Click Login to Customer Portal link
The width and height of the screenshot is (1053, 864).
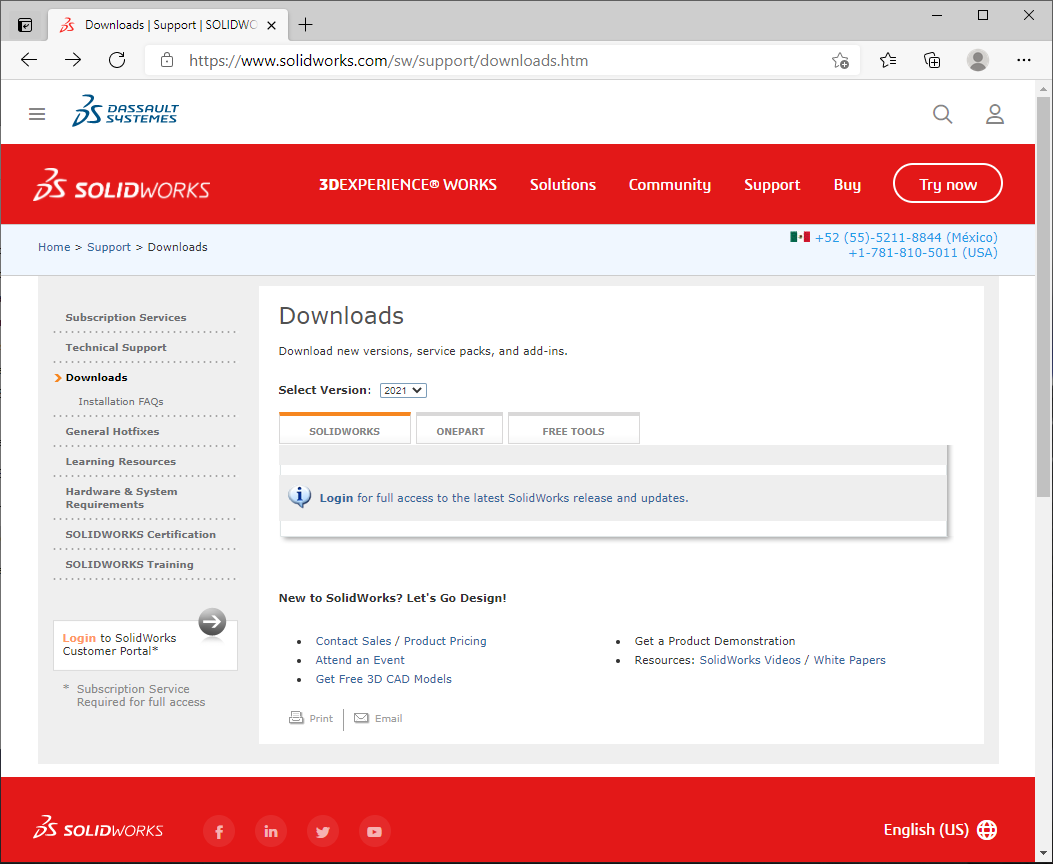79,638
